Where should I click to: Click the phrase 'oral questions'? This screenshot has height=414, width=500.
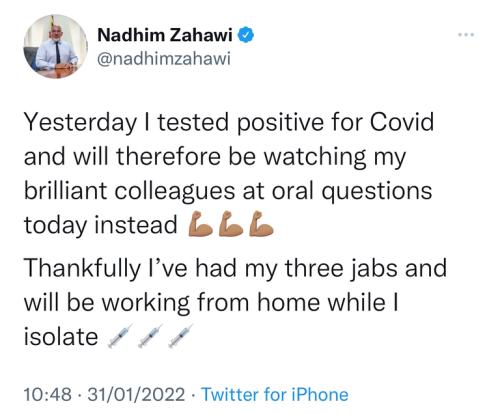tap(352, 192)
